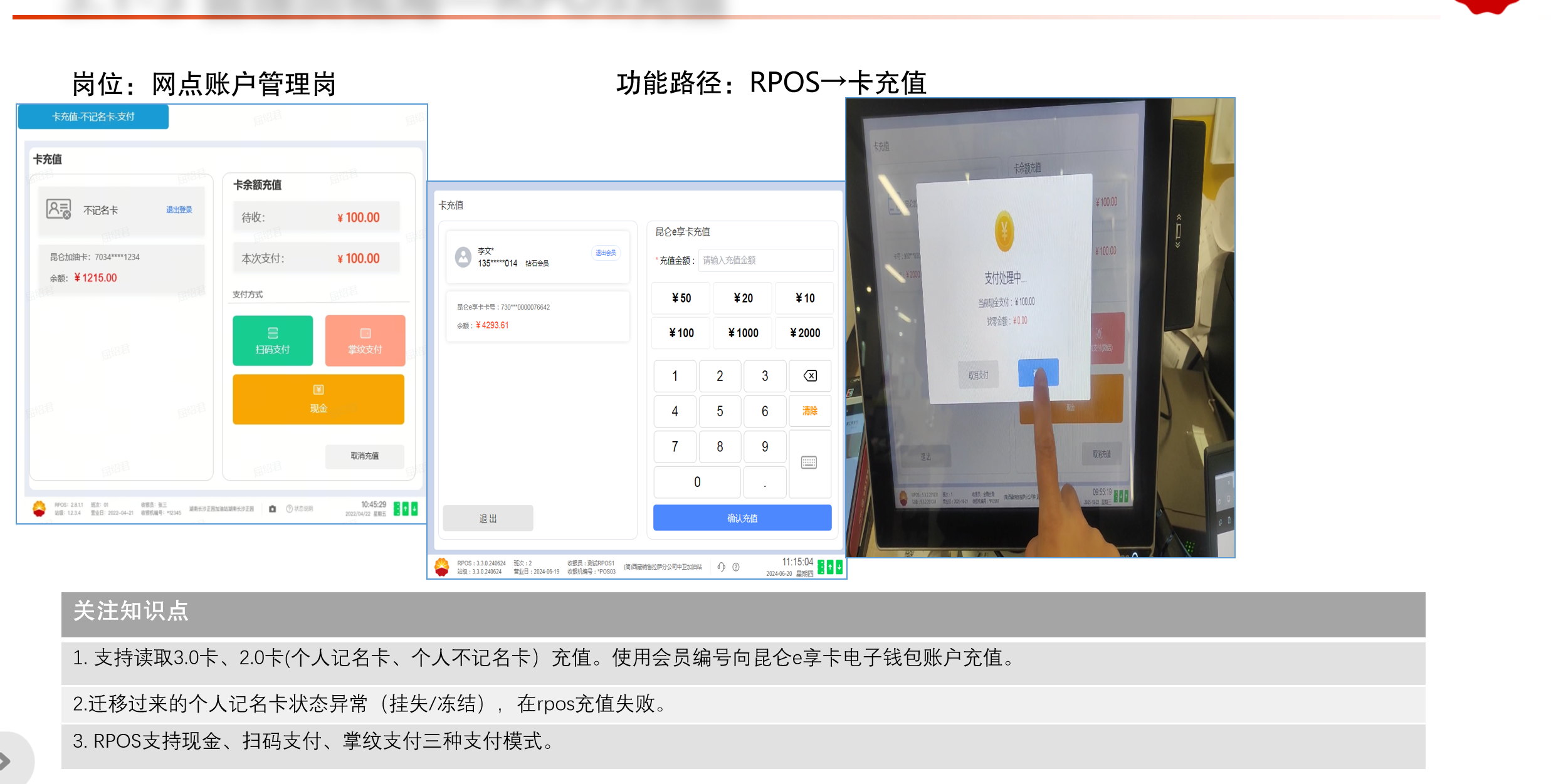Click the headset support icon in status bar
This screenshot has height=784, width=1551.
click(721, 567)
